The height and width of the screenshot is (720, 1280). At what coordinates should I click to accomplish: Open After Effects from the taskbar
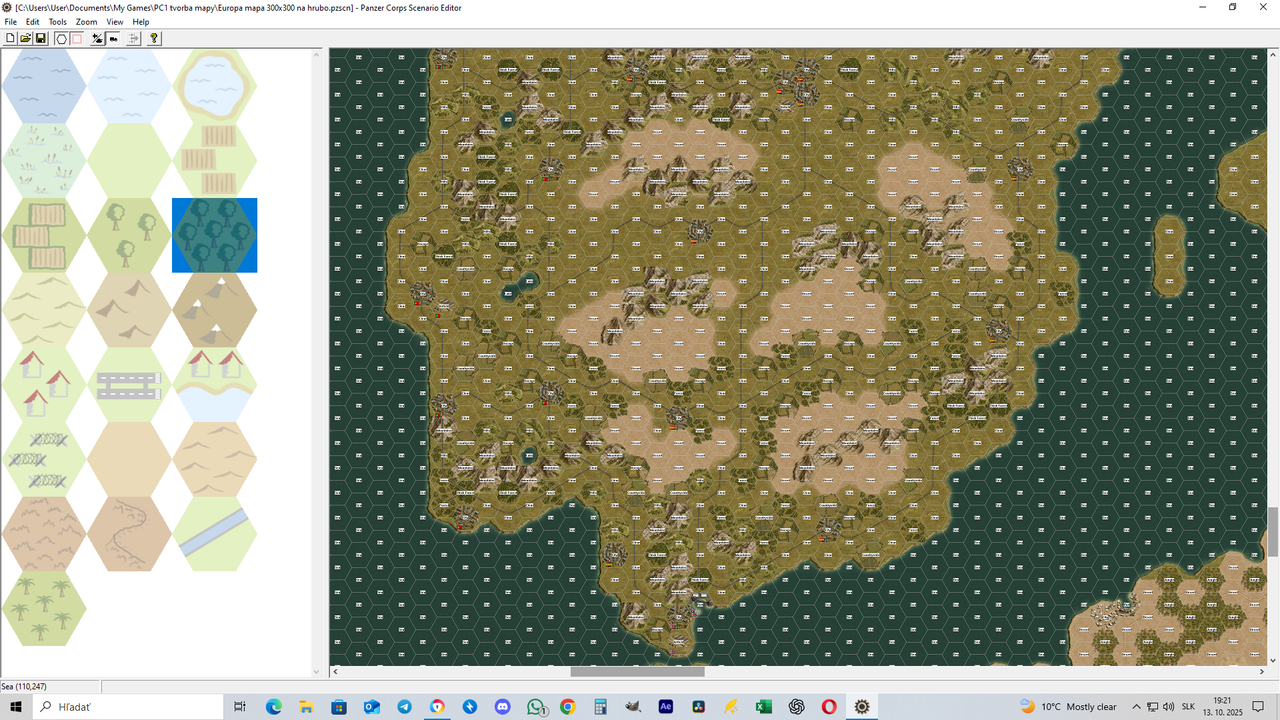tap(666, 706)
